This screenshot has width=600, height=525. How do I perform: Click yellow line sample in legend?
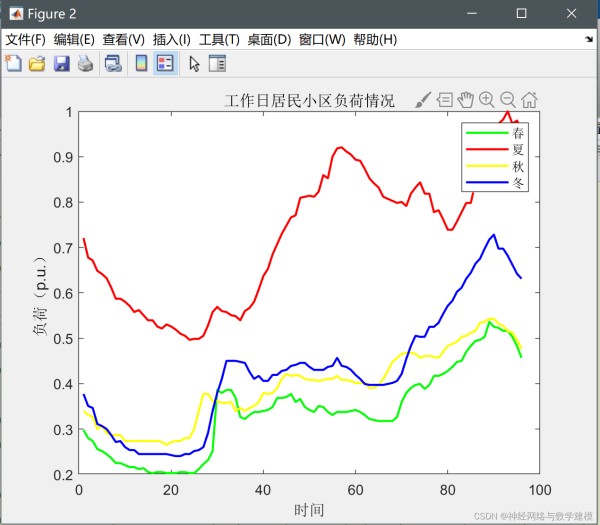(487, 166)
